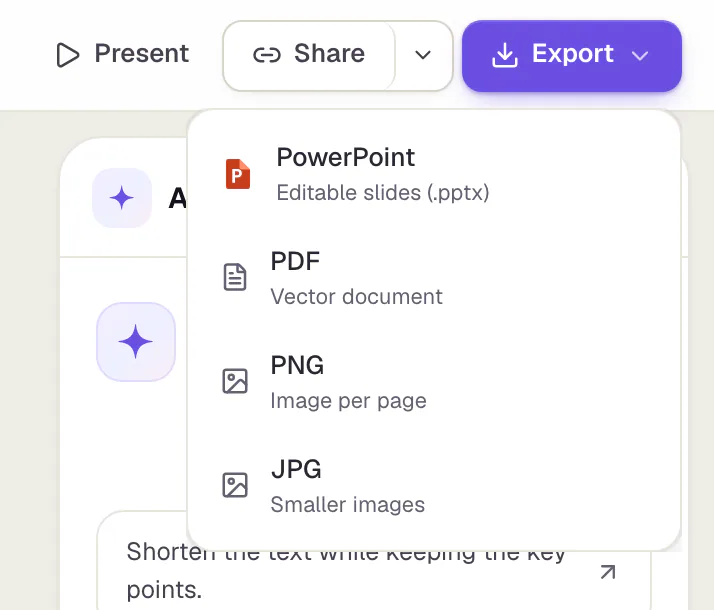Click the Export button
This screenshot has width=714, height=610.
571,56
